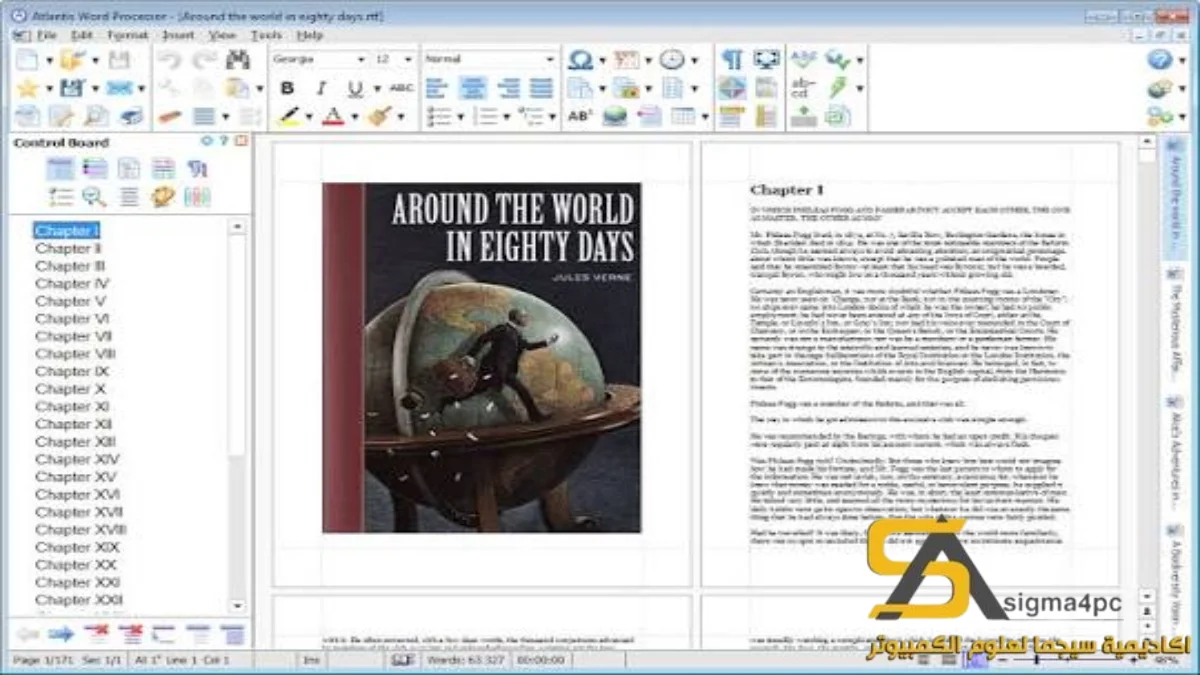
Task: Select Chapter I in the headings list
Action: click(x=67, y=230)
